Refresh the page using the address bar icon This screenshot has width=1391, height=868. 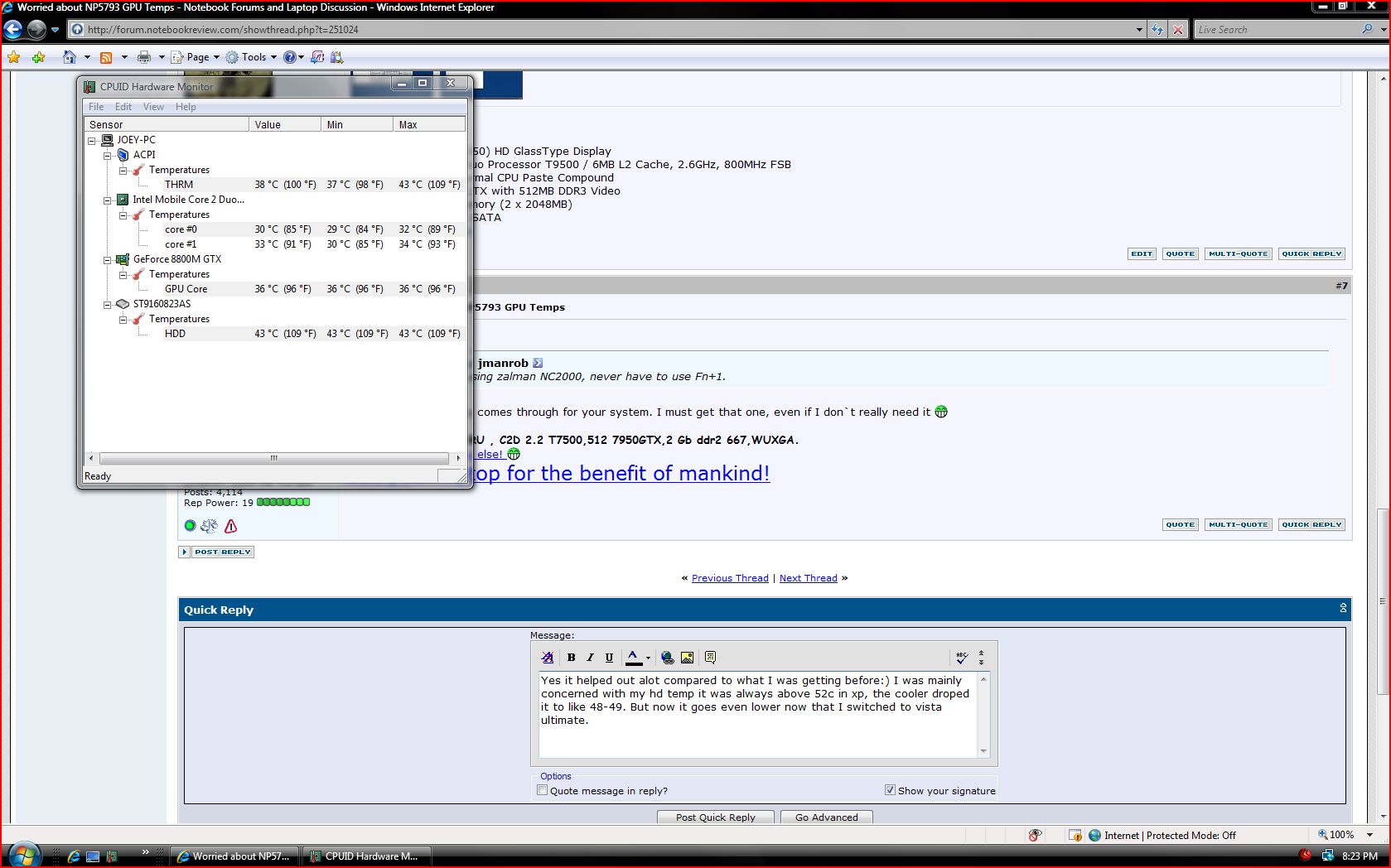[x=1157, y=30]
